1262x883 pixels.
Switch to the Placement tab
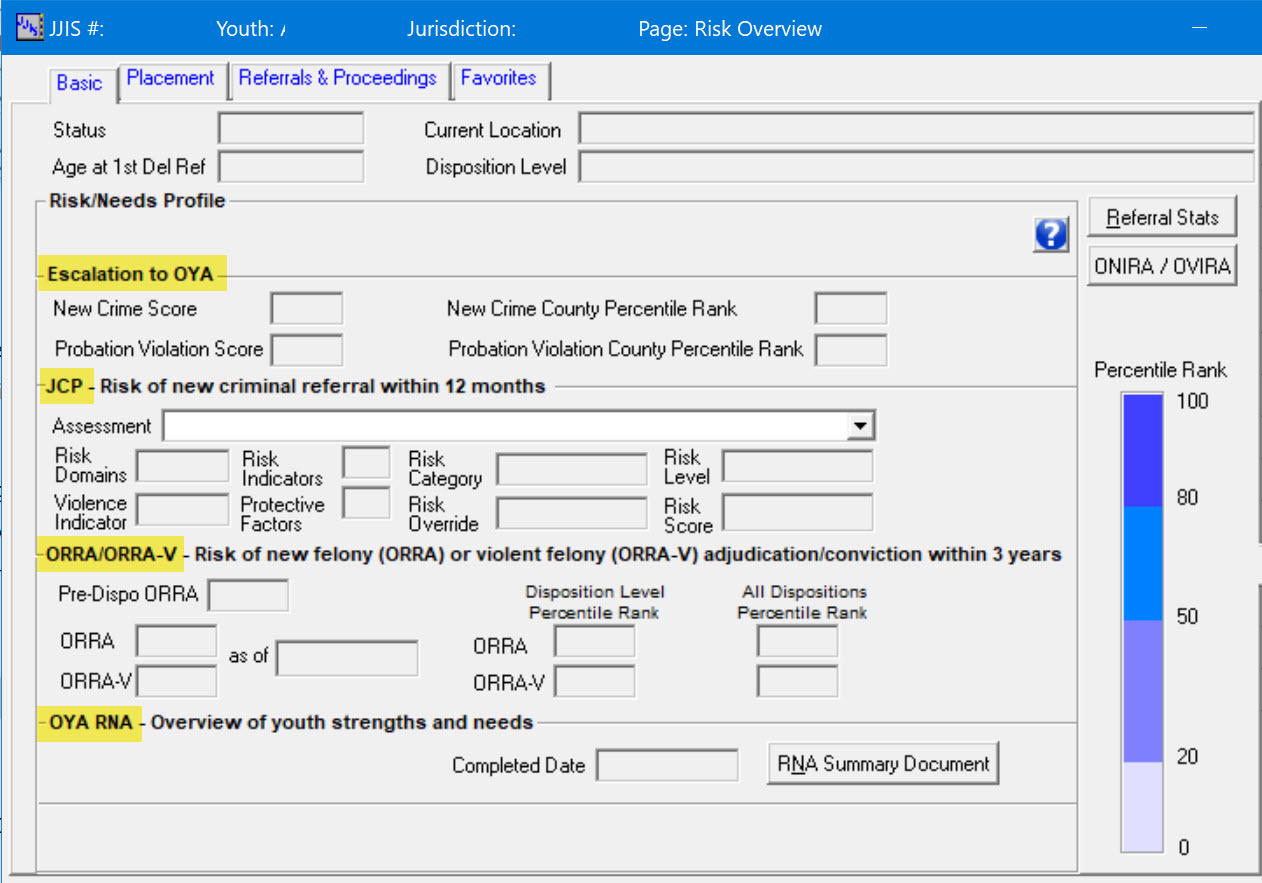click(171, 79)
